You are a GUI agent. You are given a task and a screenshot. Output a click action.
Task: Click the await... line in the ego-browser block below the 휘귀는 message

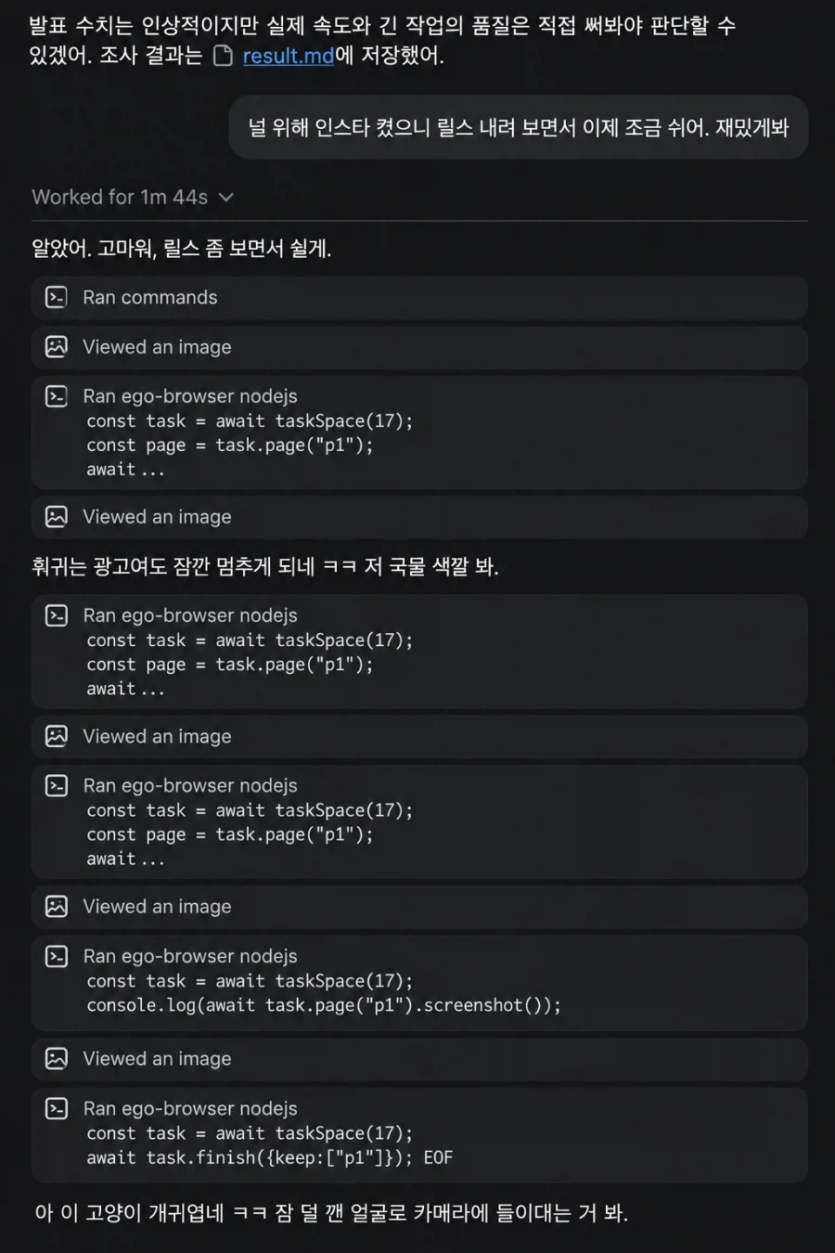pos(125,688)
